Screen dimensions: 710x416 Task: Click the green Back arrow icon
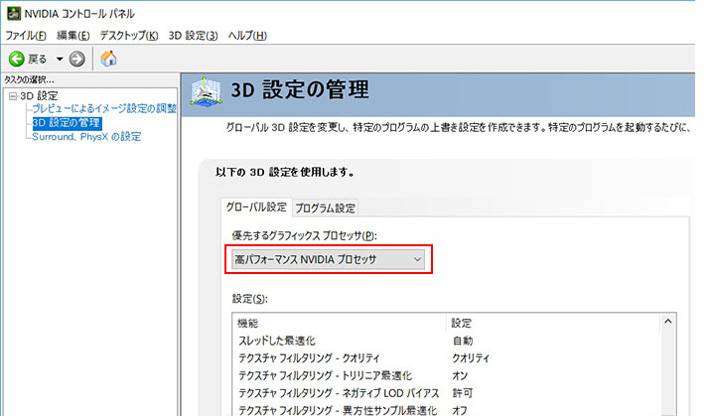(17, 59)
